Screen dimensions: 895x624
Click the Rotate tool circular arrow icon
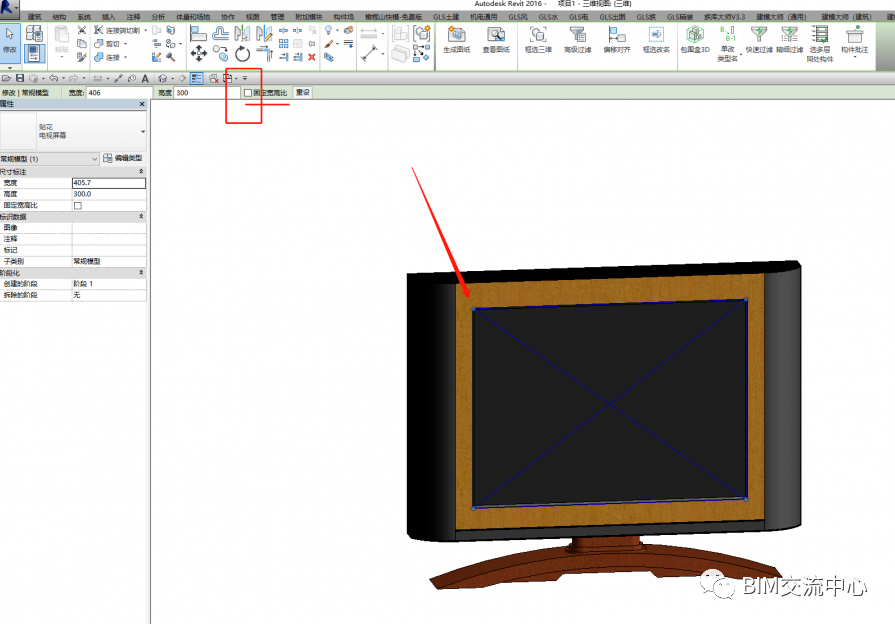tap(243, 54)
